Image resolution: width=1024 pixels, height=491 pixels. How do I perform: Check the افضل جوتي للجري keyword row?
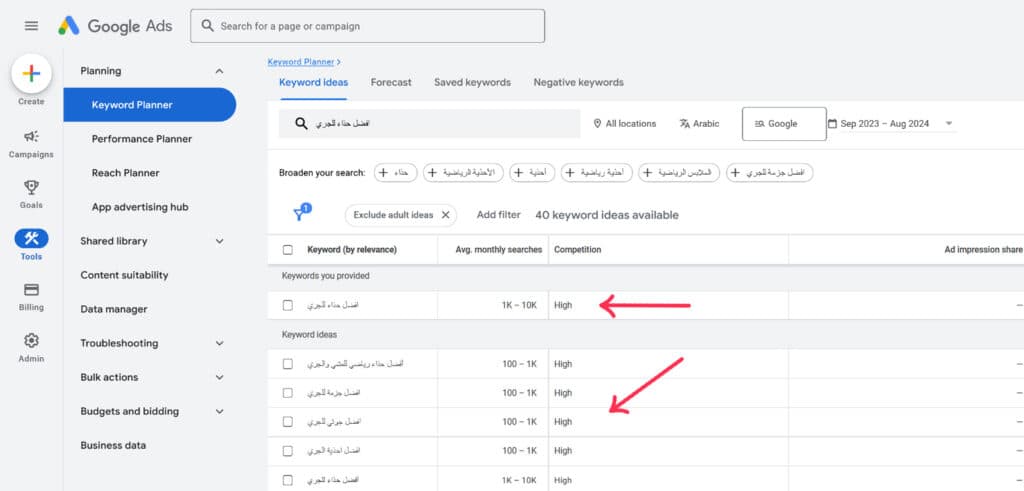coord(288,422)
